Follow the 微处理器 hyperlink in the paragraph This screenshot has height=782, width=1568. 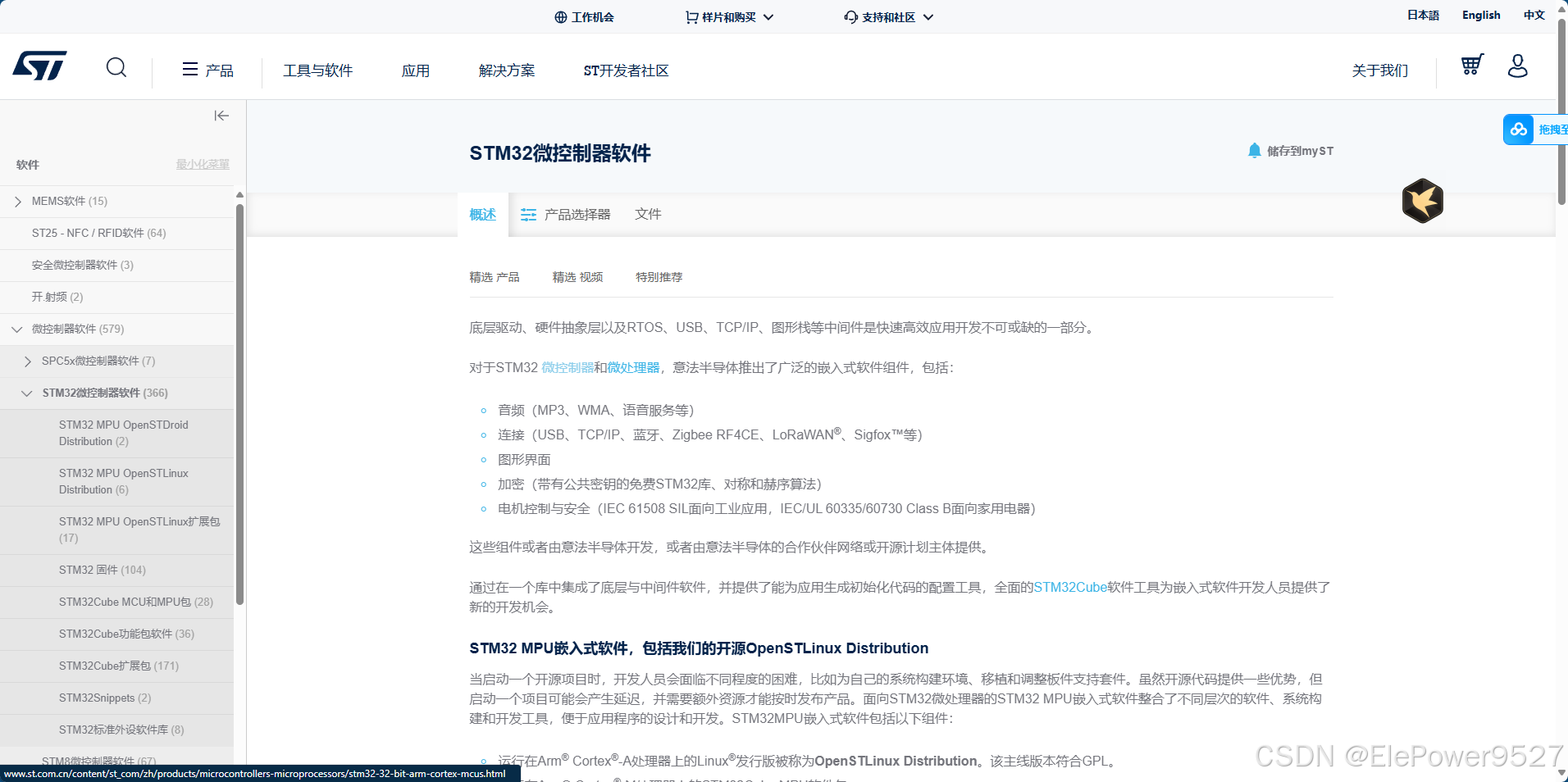tap(633, 367)
